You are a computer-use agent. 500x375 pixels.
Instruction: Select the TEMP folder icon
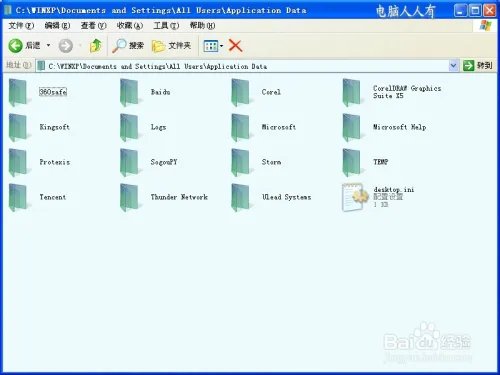[x=352, y=162]
